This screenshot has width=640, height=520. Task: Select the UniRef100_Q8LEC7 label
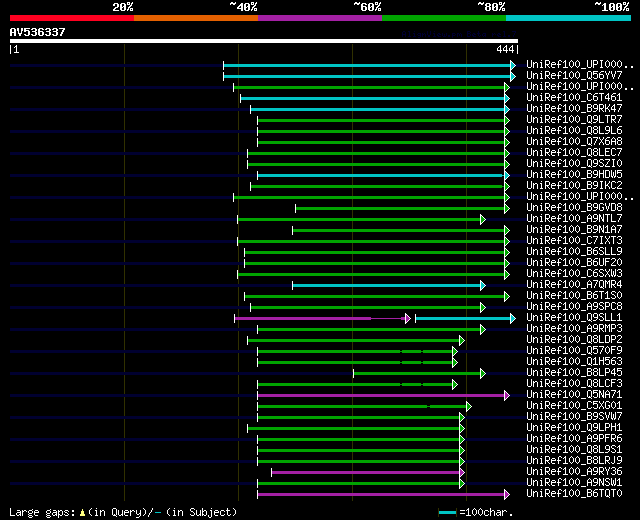(x=574, y=153)
